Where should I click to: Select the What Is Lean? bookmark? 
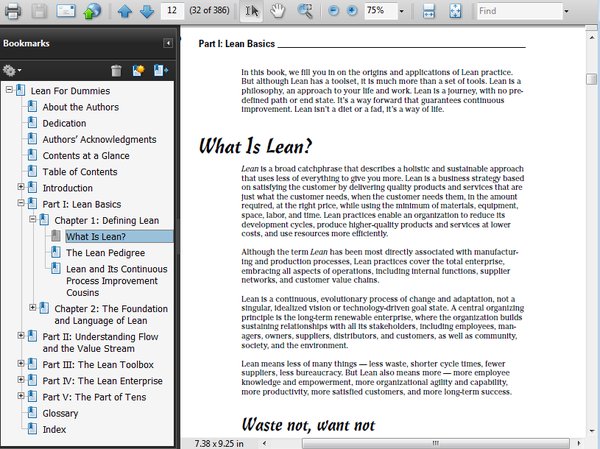coord(96,237)
